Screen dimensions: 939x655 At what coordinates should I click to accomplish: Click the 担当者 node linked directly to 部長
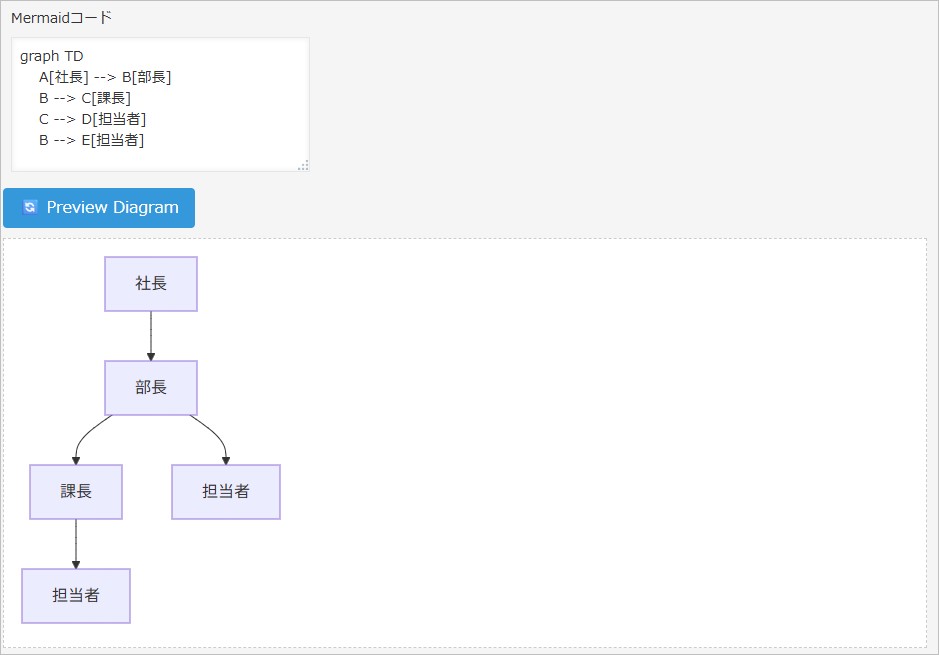point(226,492)
